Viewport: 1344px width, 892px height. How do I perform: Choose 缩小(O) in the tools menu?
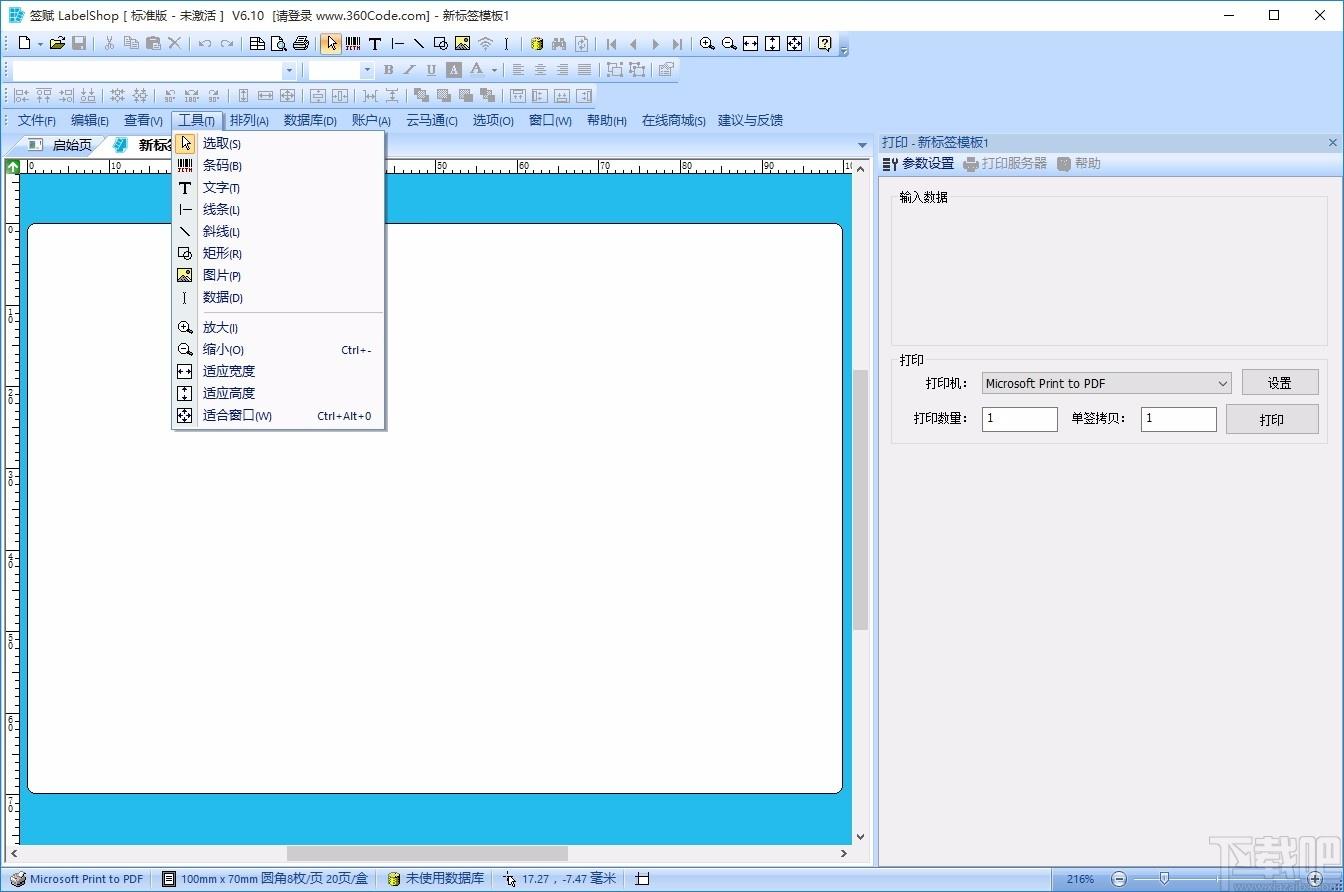tap(279, 350)
